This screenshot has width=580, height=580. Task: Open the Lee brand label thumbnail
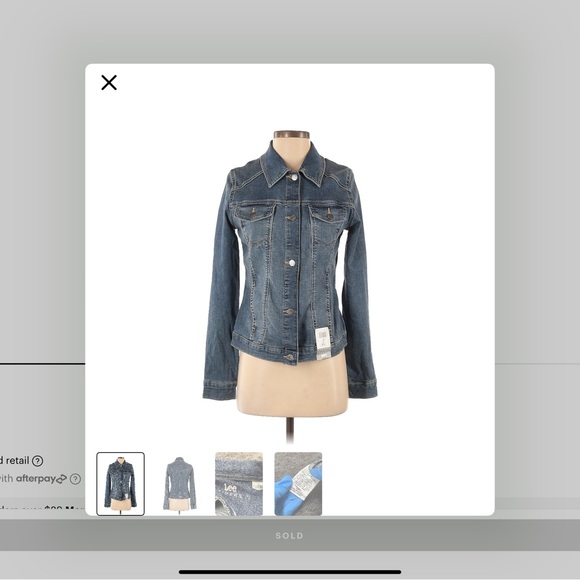[239, 484]
